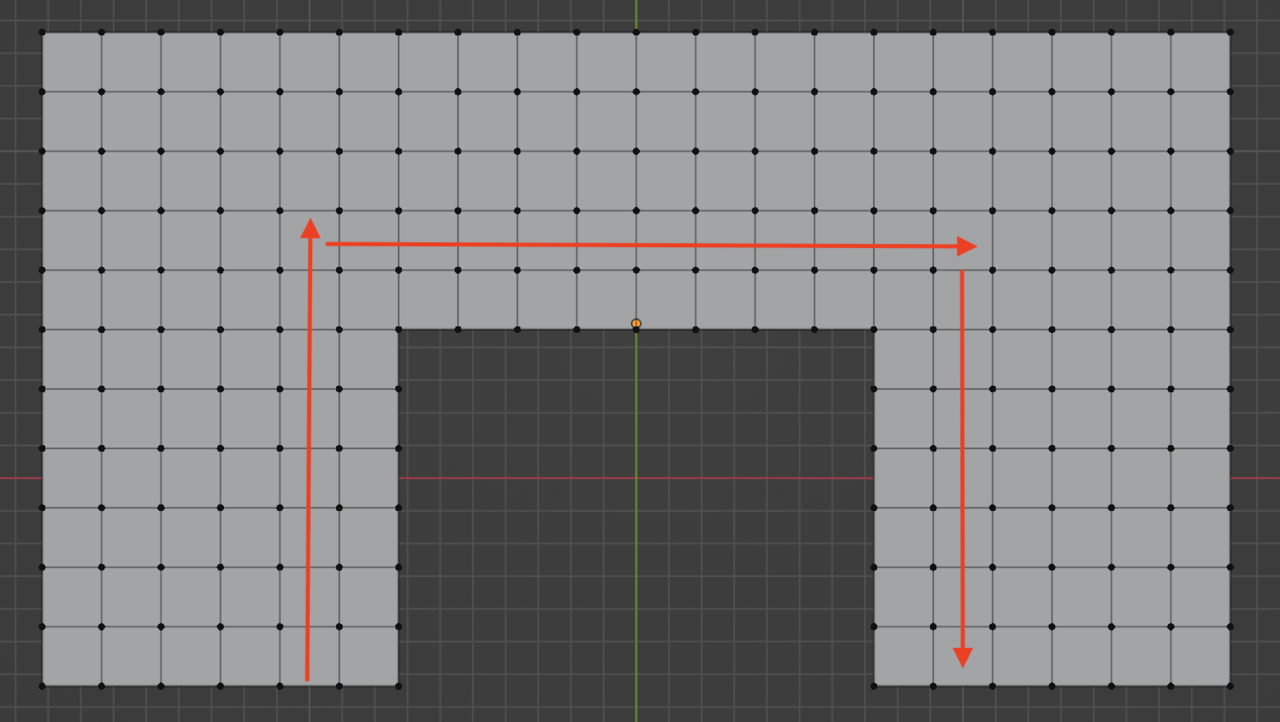Select the mesh's top-left corner vertex
This screenshot has height=722, width=1280.
42,32
